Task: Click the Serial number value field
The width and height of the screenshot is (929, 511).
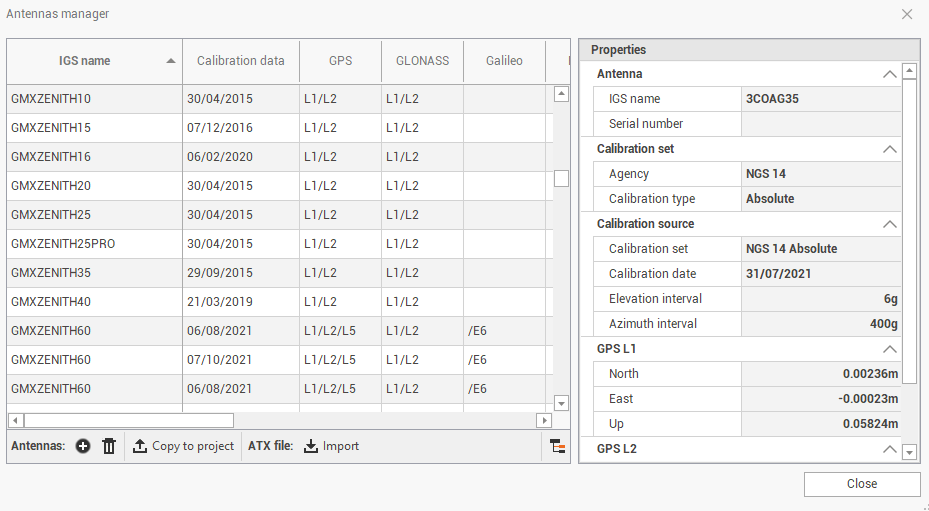Action: pos(820,124)
